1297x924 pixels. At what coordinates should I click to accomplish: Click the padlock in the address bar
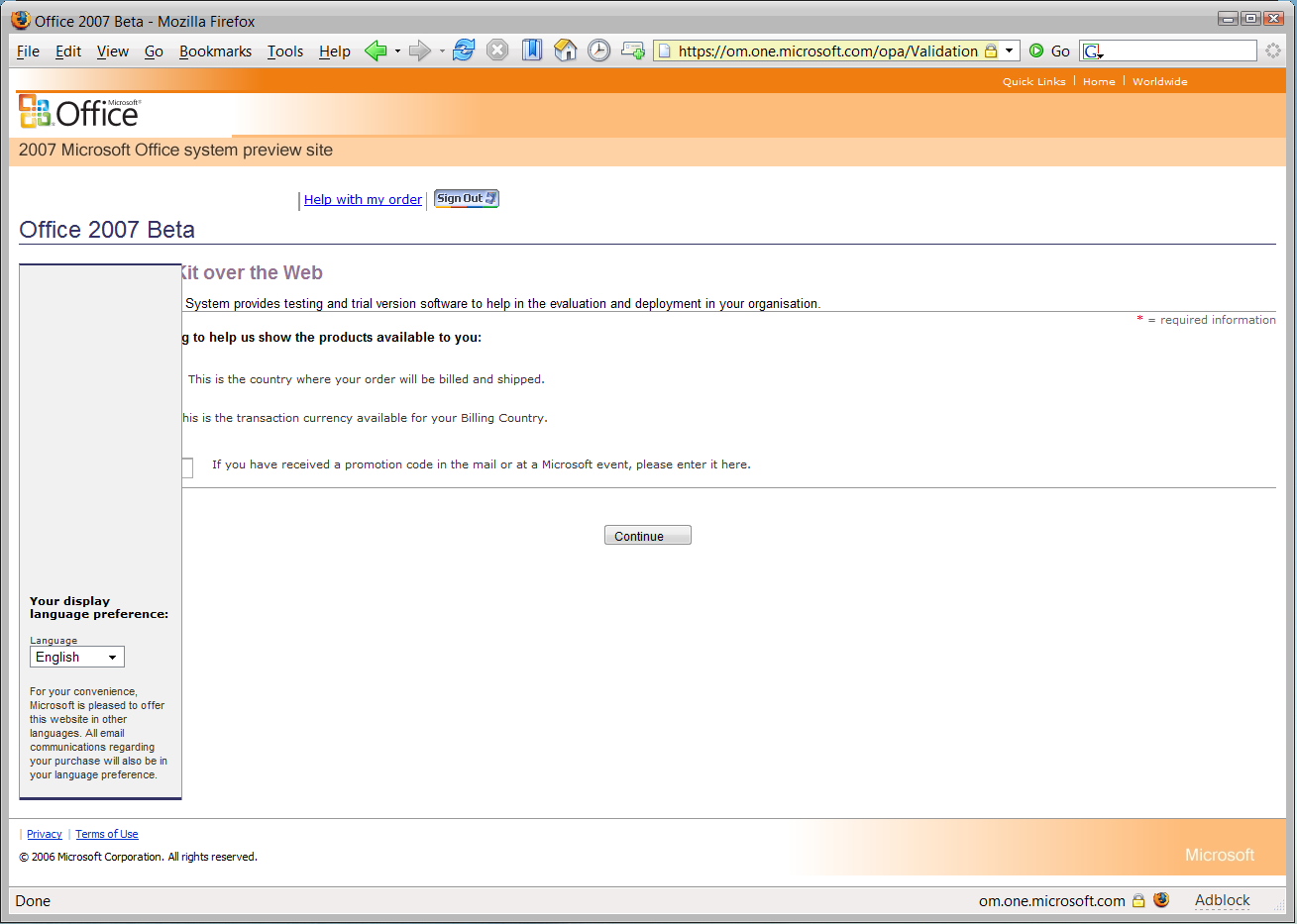pyautogui.click(x=991, y=51)
